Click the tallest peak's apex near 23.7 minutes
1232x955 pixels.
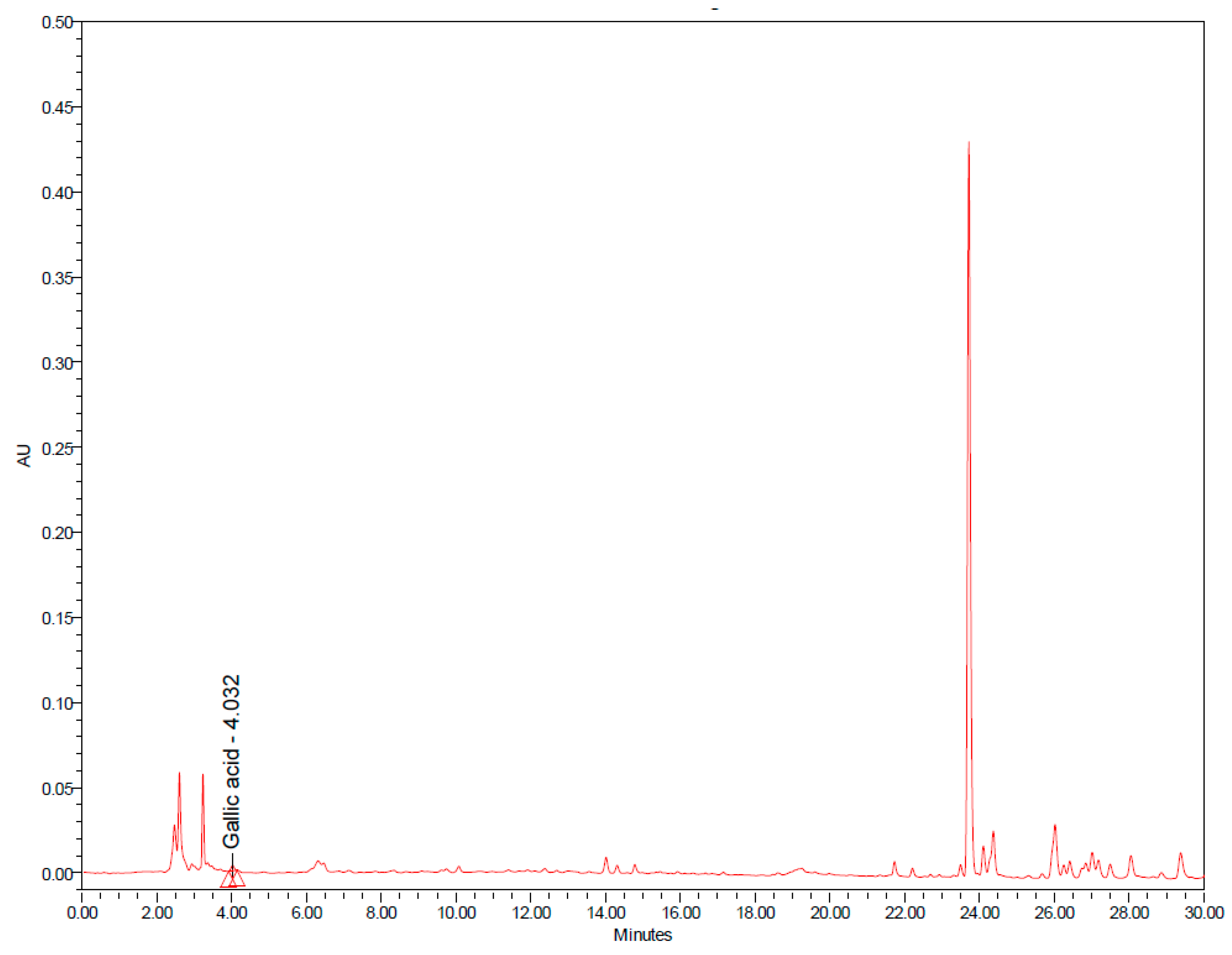[969, 144]
